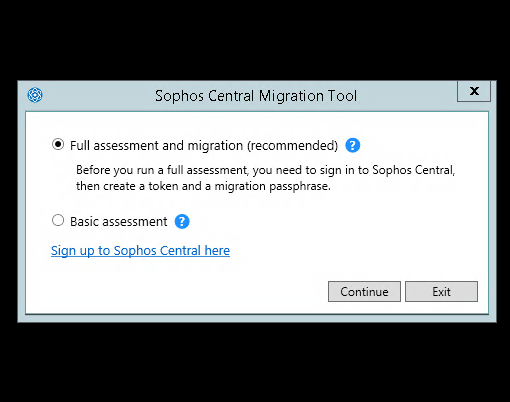The height and width of the screenshot is (402, 510).
Task: Click the word 'Migration' in the window title
Action: point(291,96)
